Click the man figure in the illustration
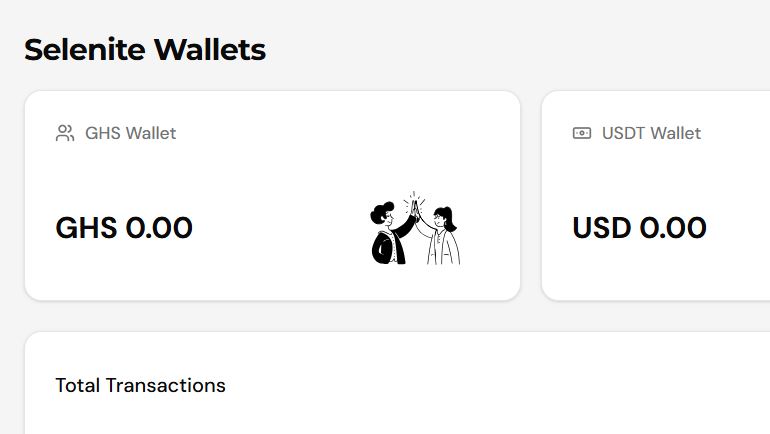The image size is (770, 434). pyautogui.click(x=386, y=236)
